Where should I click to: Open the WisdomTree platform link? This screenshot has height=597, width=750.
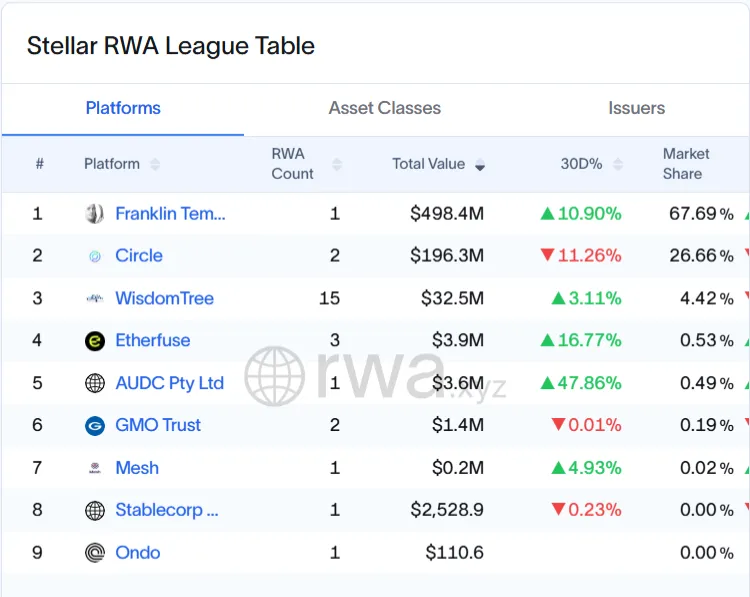click(x=164, y=298)
